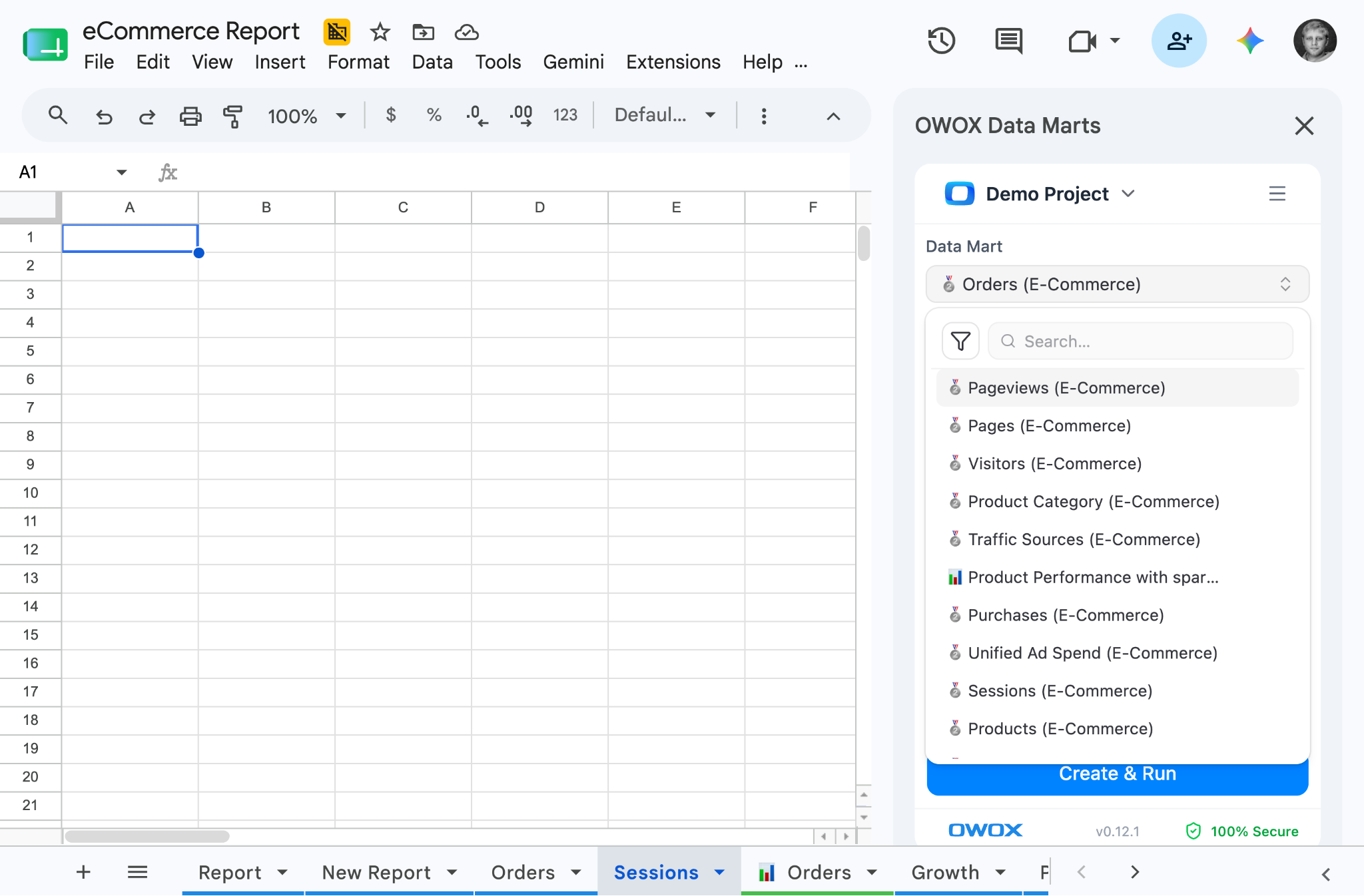Open the Sessions tab dropdown arrow

[719, 872]
